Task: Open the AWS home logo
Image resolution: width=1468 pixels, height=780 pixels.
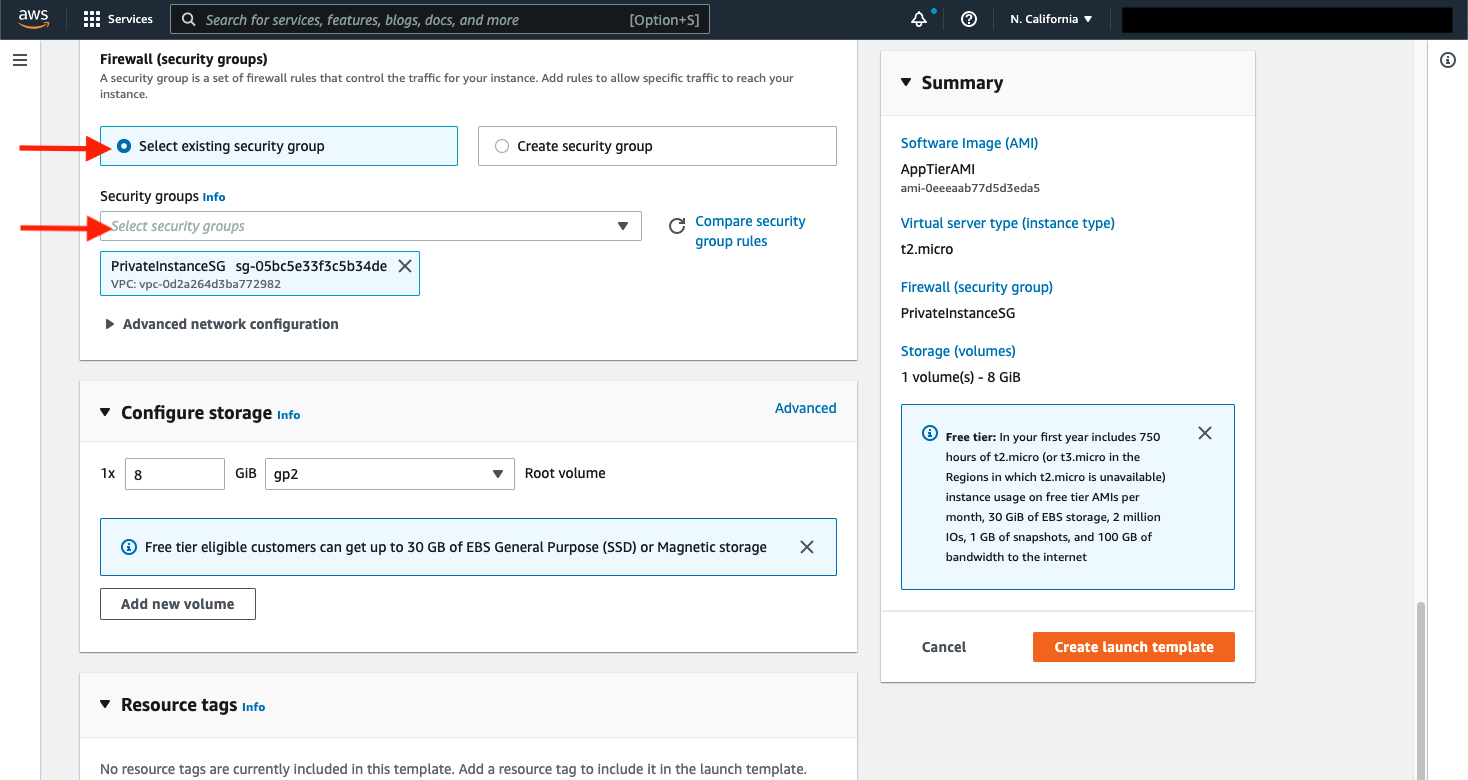Action: [x=33, y=19]
